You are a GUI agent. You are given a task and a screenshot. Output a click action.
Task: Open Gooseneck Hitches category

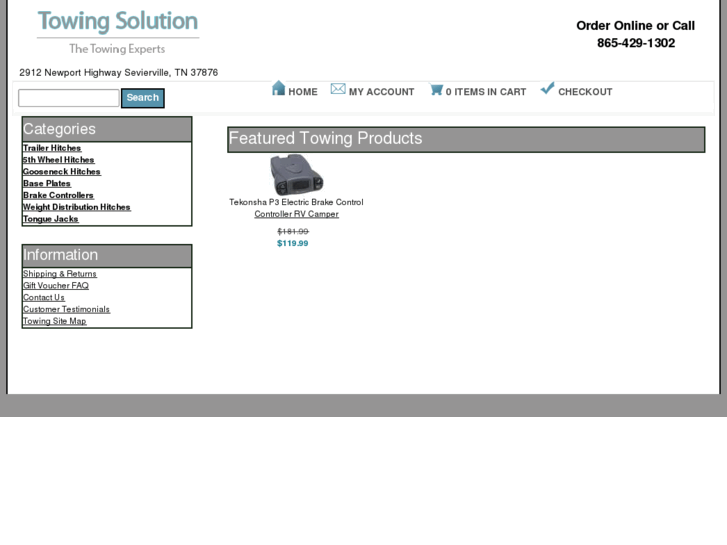[62, 172]
